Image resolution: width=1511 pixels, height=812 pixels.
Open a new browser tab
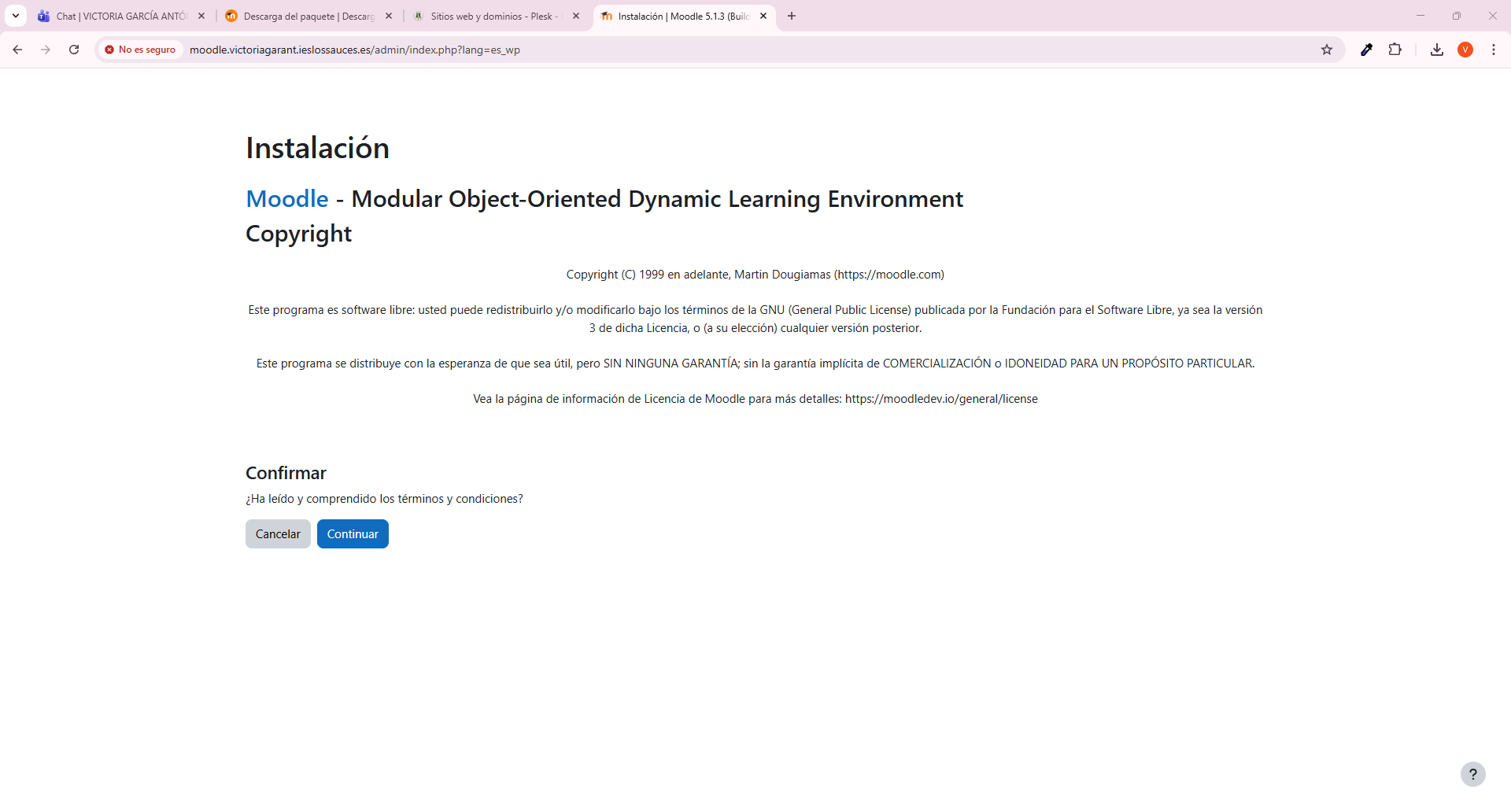tap(792, 16)
